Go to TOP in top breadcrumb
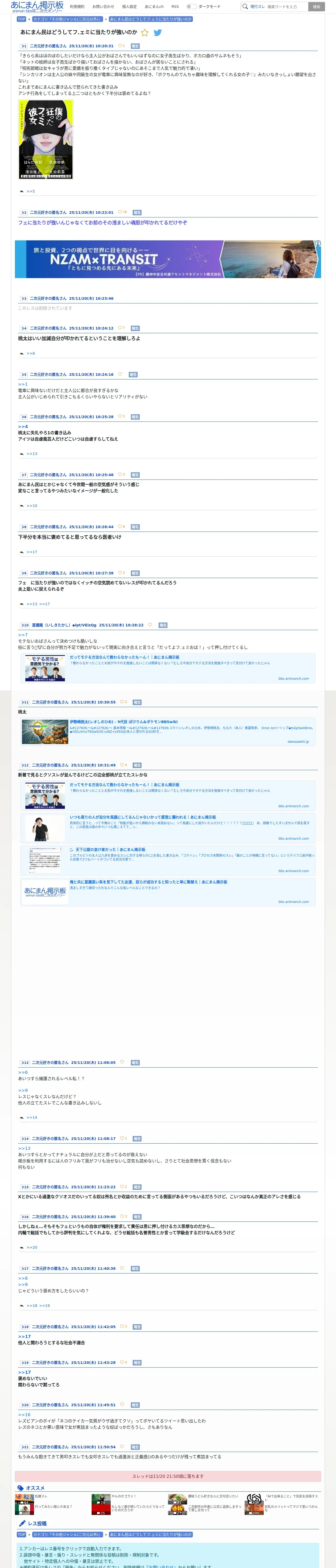Screen dimensions: 336x1568 (21, 19)
